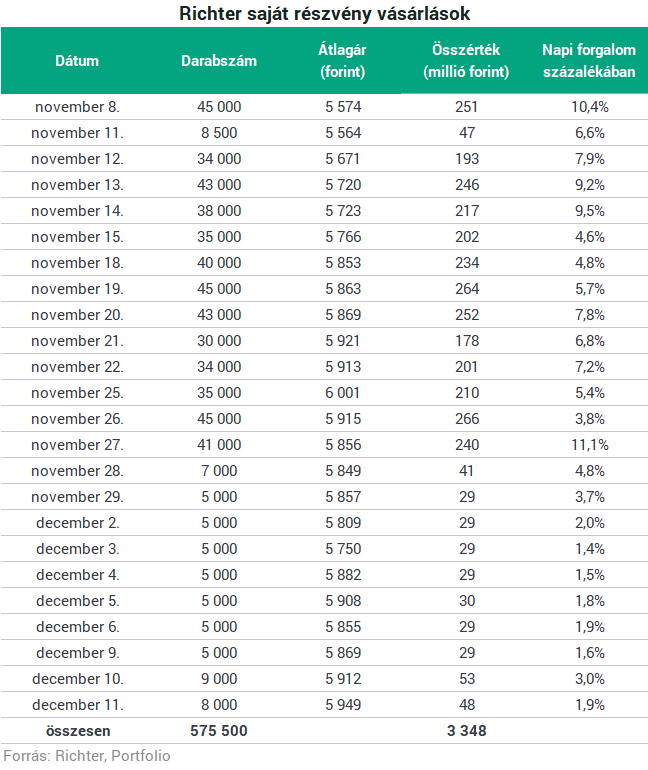Click average price 5 913
This screenshot has height=770, width=648.
pyautogui.click(x=343, y=367)
